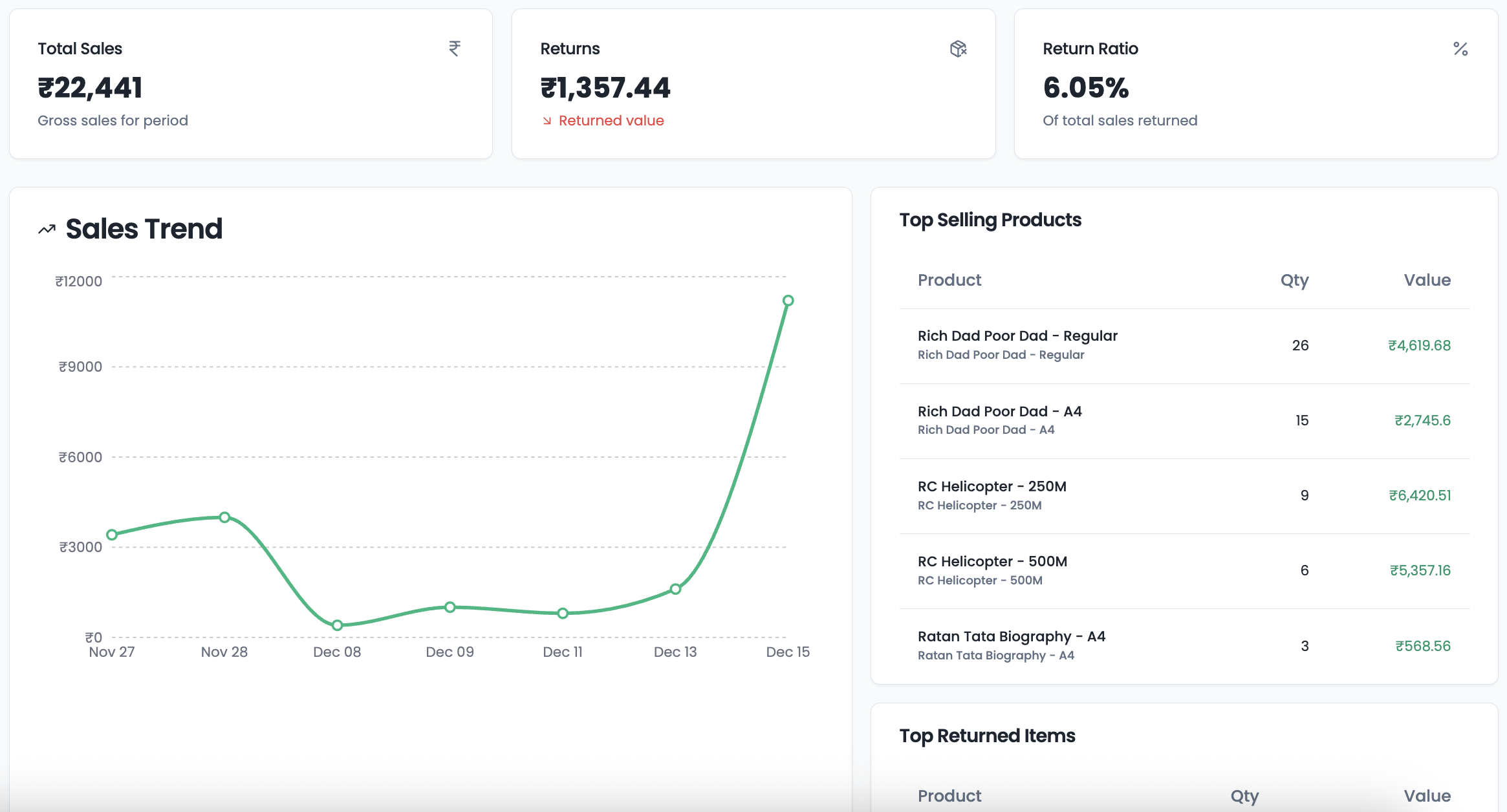This screenshot has width=1507, height=812.
Task: Click the Total Sales amount ₹22,441
Action: click(90, 87)
